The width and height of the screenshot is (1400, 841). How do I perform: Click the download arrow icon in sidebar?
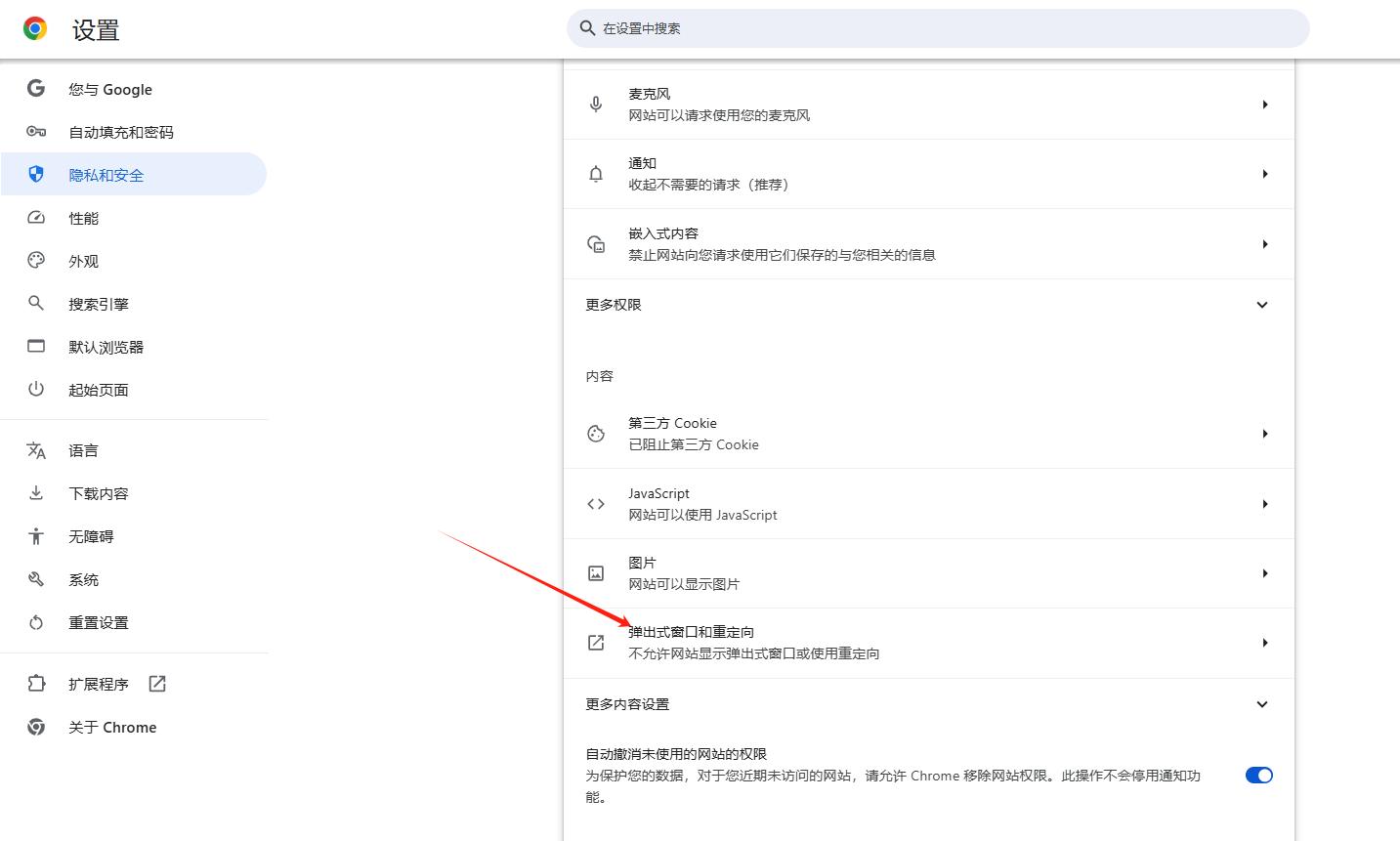pyautogui.click(x=36, y=493)
